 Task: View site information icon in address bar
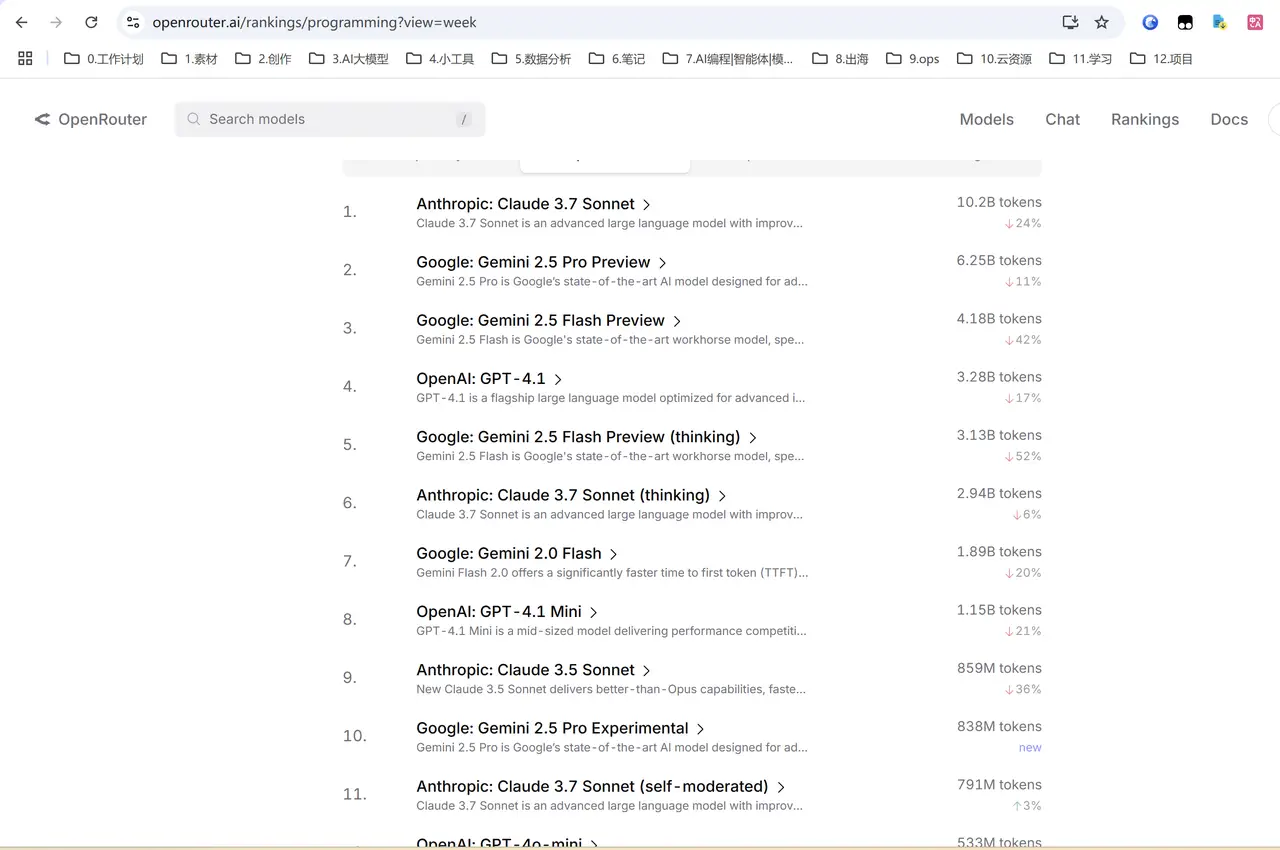tap(133, 22)
